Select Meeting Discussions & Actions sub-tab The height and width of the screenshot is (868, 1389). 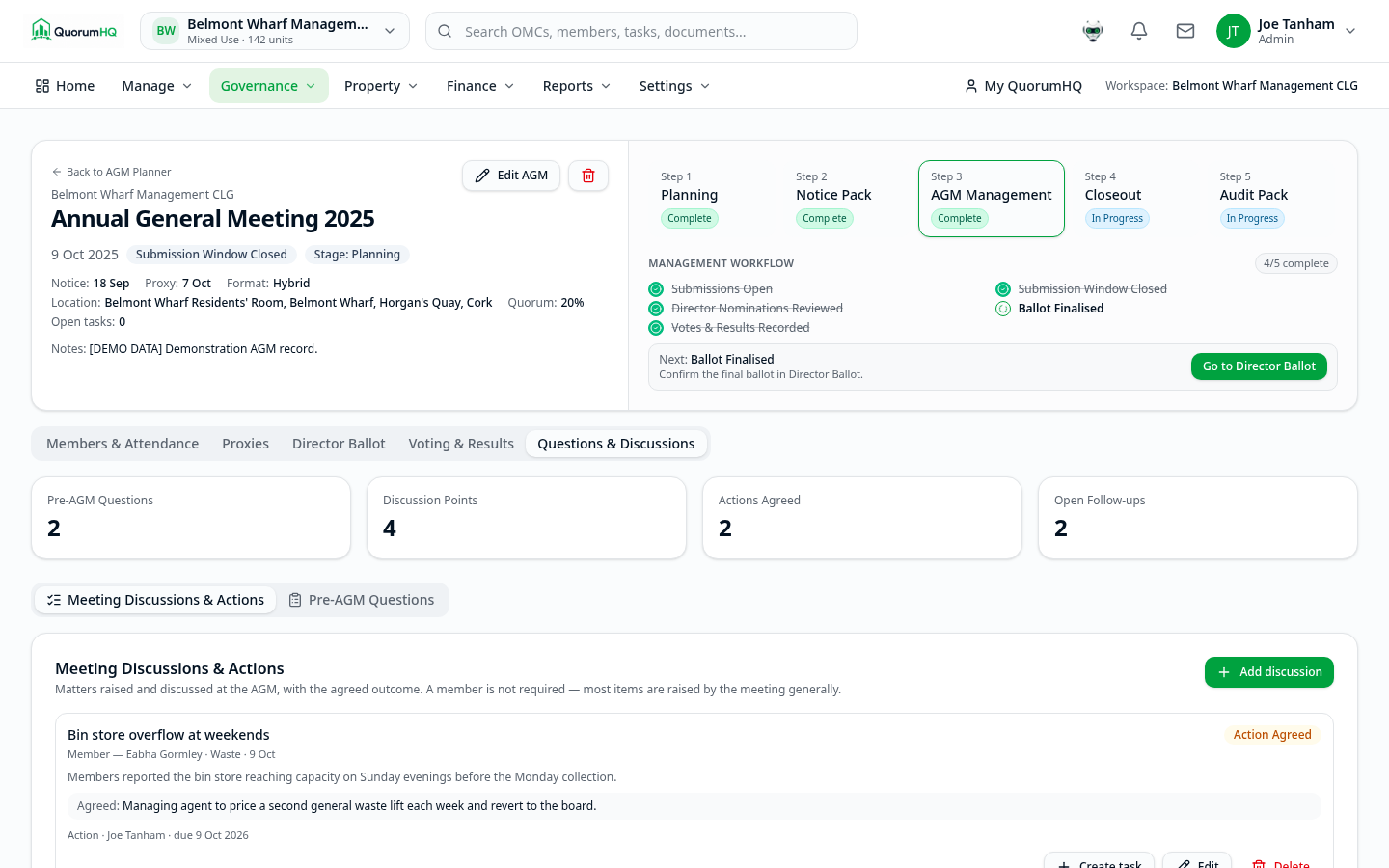pos(155,600)
